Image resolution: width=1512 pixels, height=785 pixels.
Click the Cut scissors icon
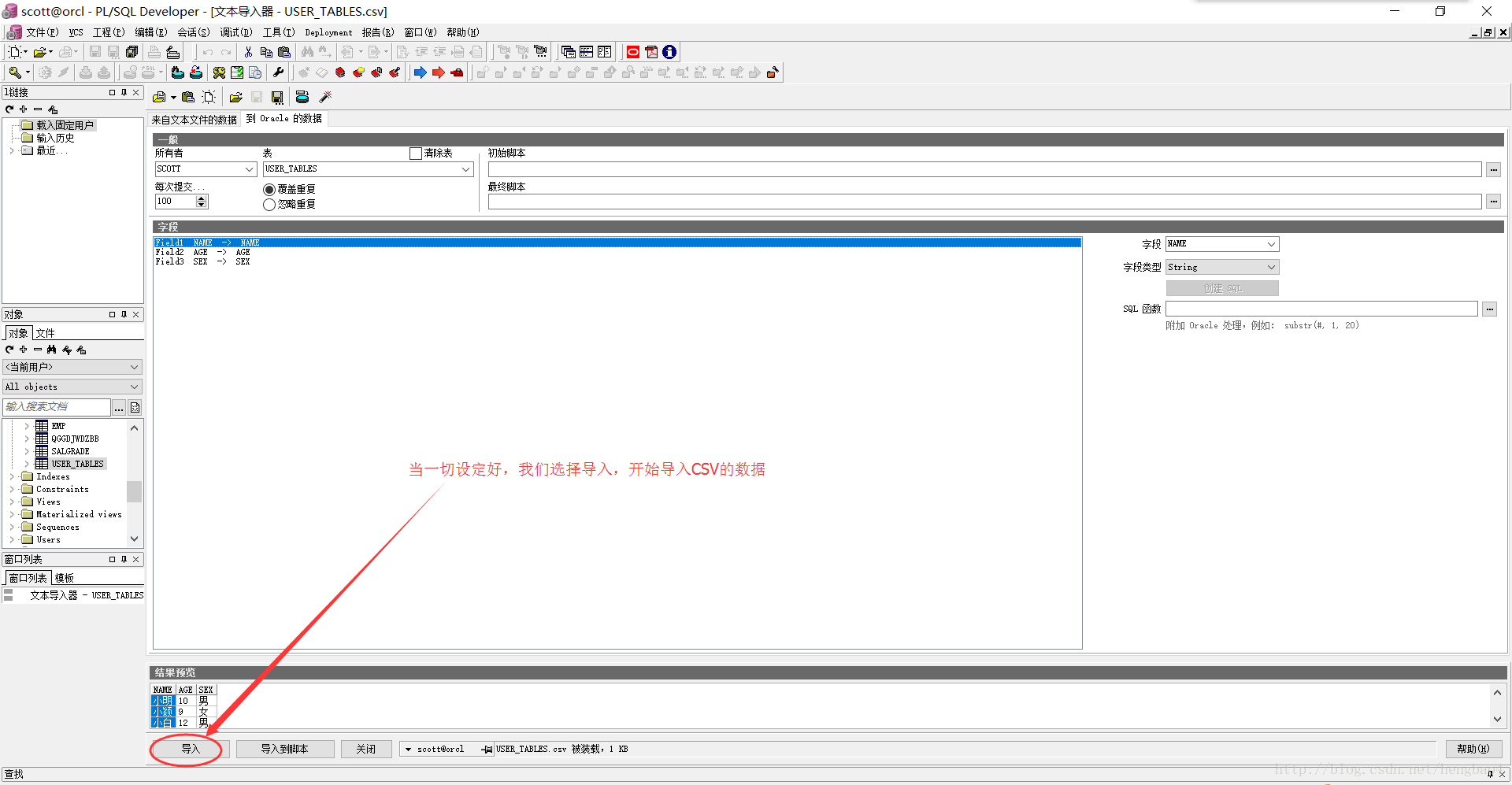pos(248,52)
